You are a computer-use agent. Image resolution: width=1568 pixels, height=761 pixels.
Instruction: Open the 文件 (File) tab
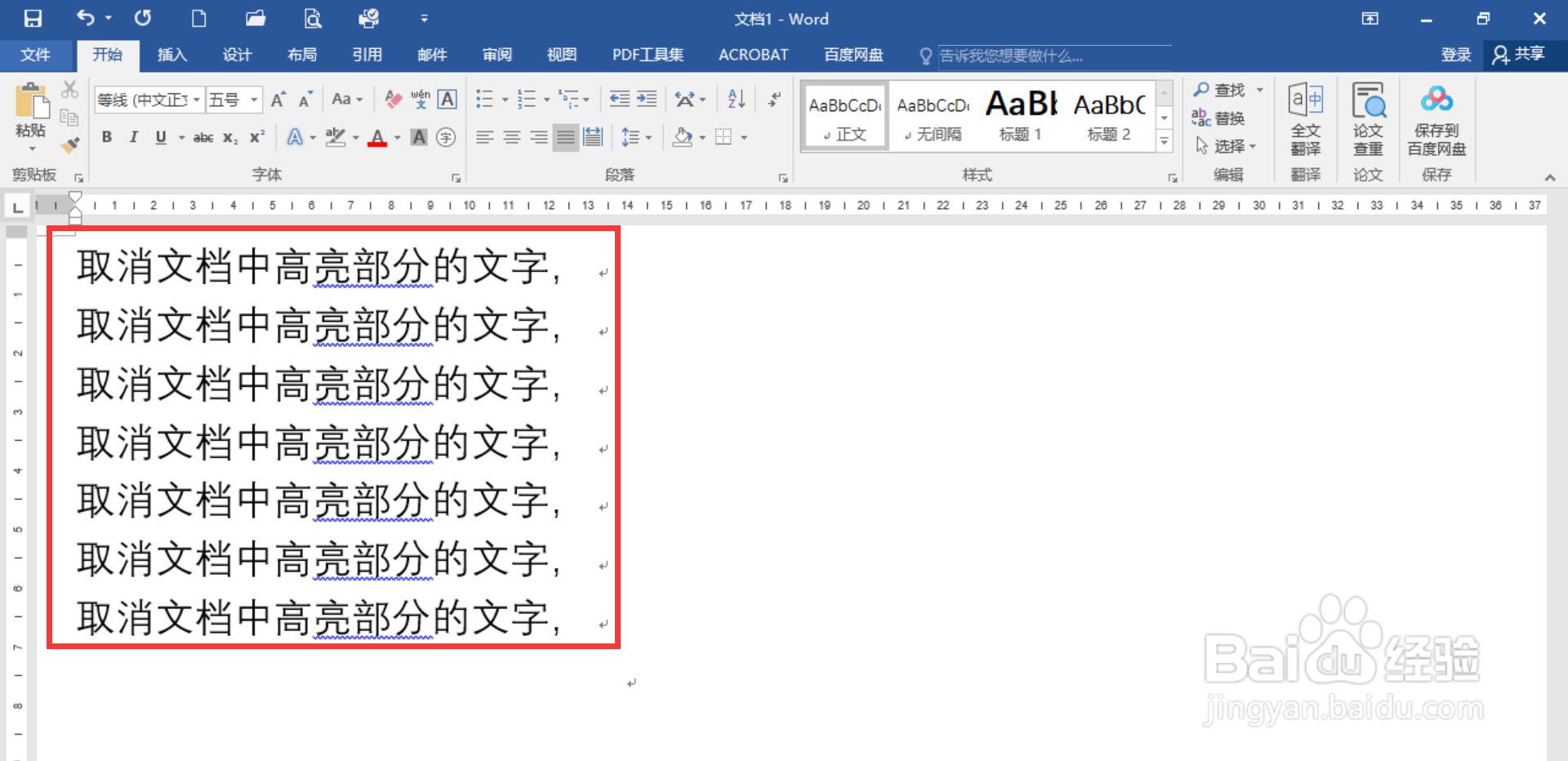[x=35, y=55]
